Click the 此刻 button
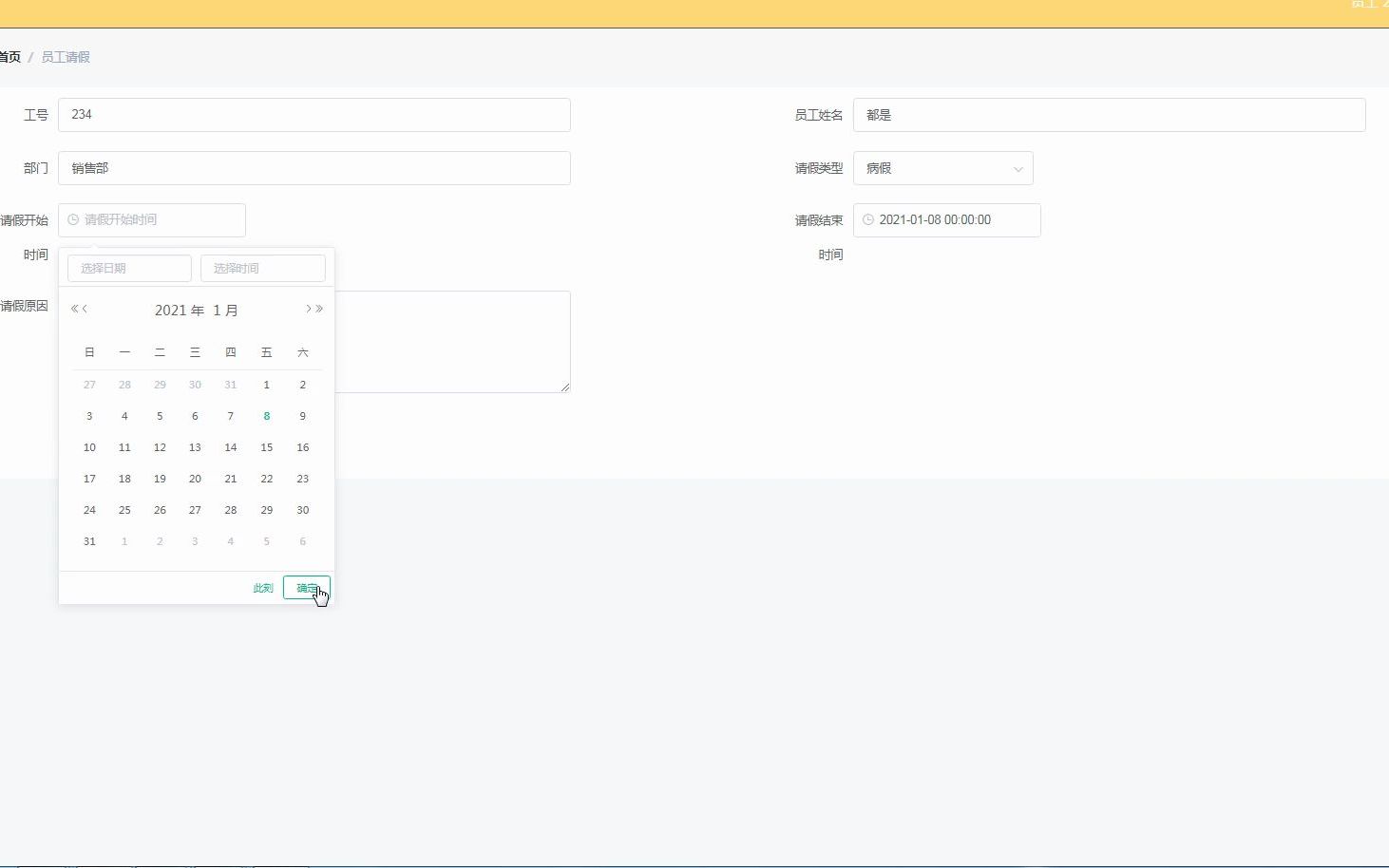Image resolution: width=1389 pixels, height=868 pixels. (263, 588)
